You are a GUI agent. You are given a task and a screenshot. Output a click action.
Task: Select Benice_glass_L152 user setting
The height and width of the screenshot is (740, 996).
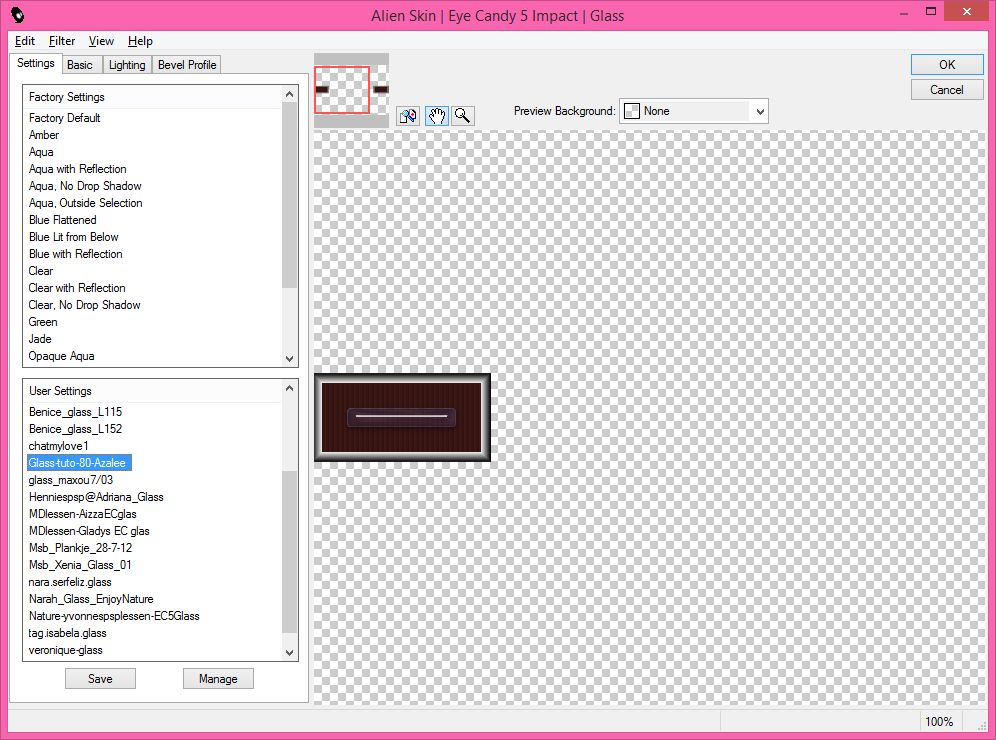tap(76, 429)
